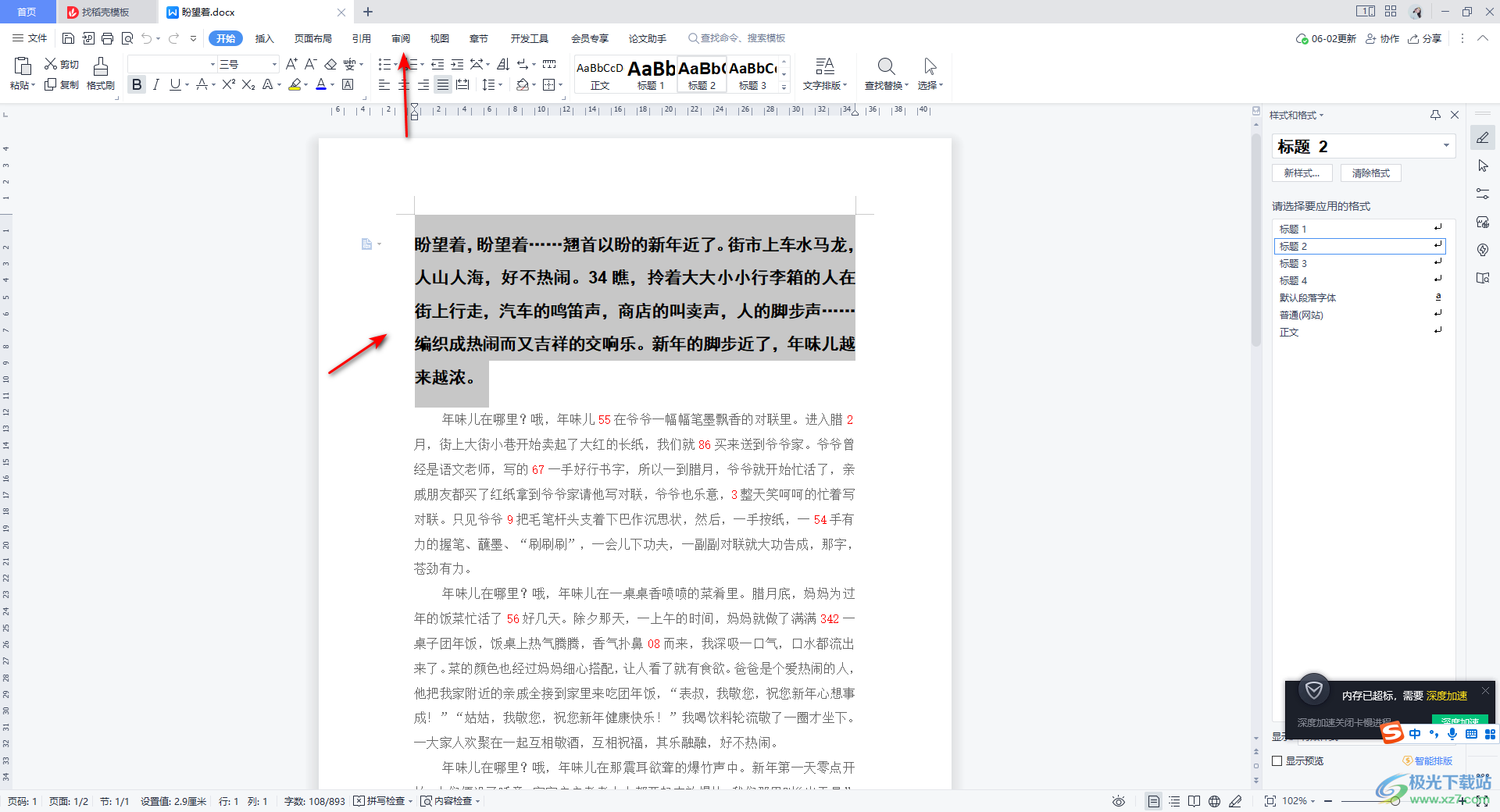Open 拼写检查 status bar option
The image size is (1500, 812).
click(x=384, y=801)
